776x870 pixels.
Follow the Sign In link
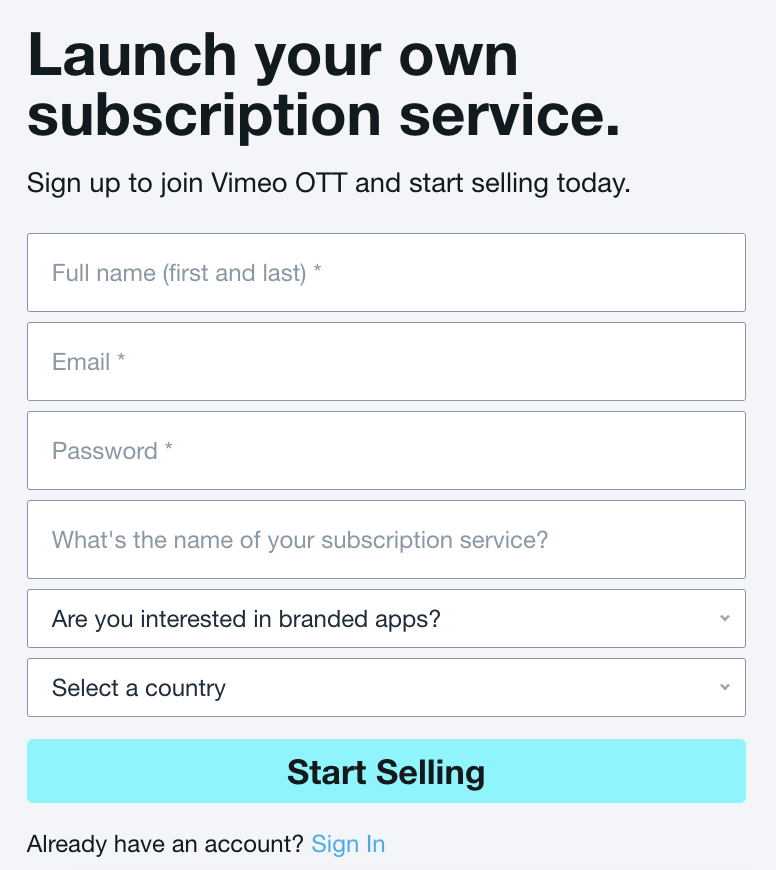[x=348, y=844]
